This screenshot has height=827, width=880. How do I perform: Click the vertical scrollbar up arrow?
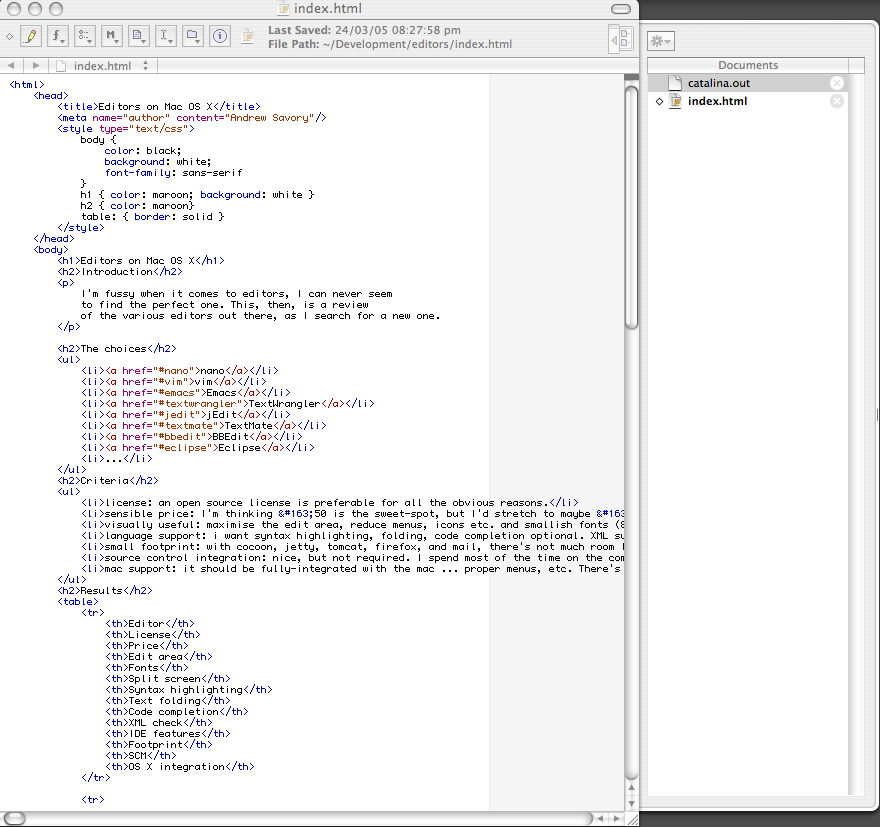(631, 787)
